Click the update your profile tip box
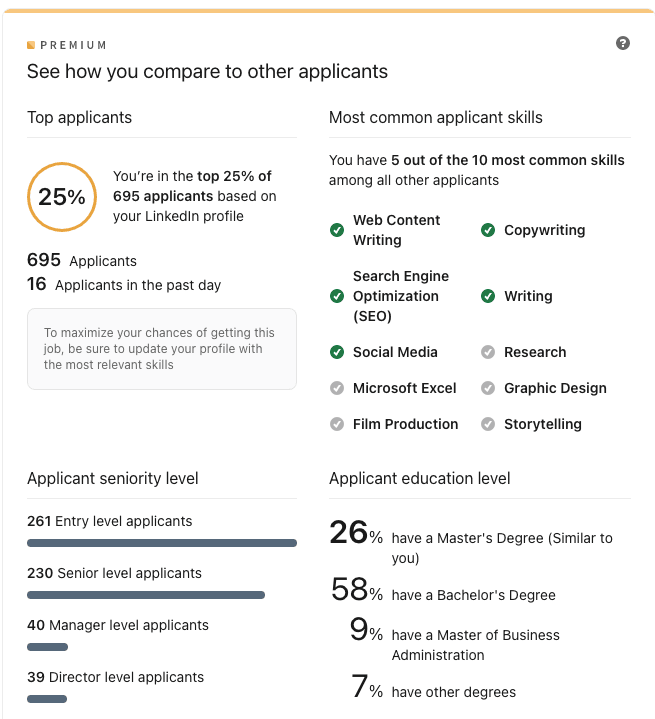Viewport: 655px width, 719px height. click(162, 349)
